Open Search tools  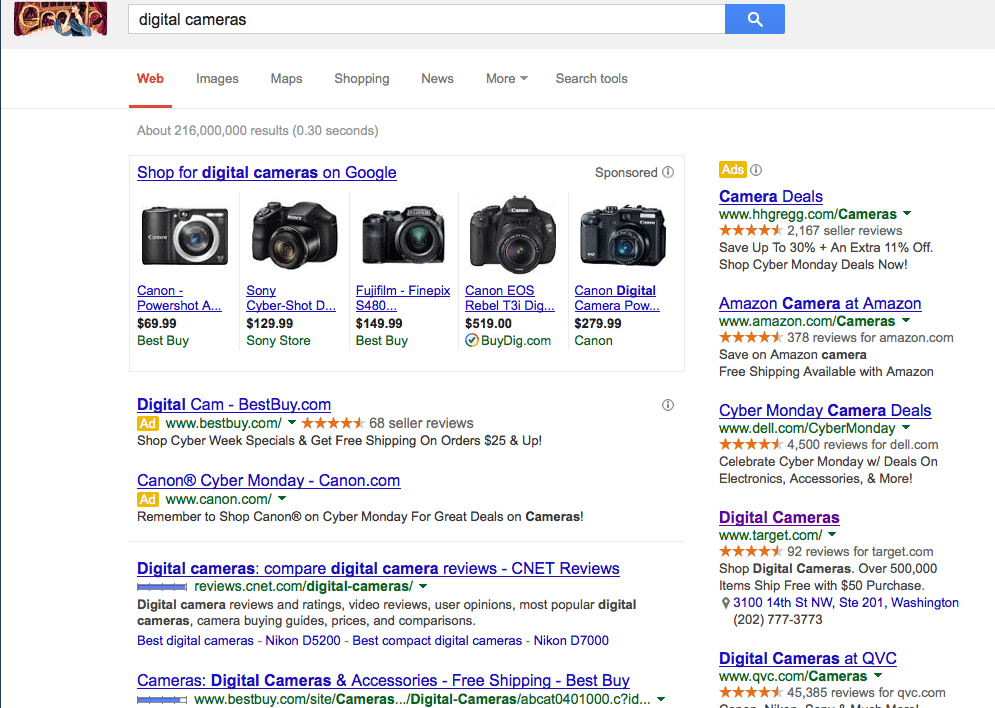click(x=591, y=79)
